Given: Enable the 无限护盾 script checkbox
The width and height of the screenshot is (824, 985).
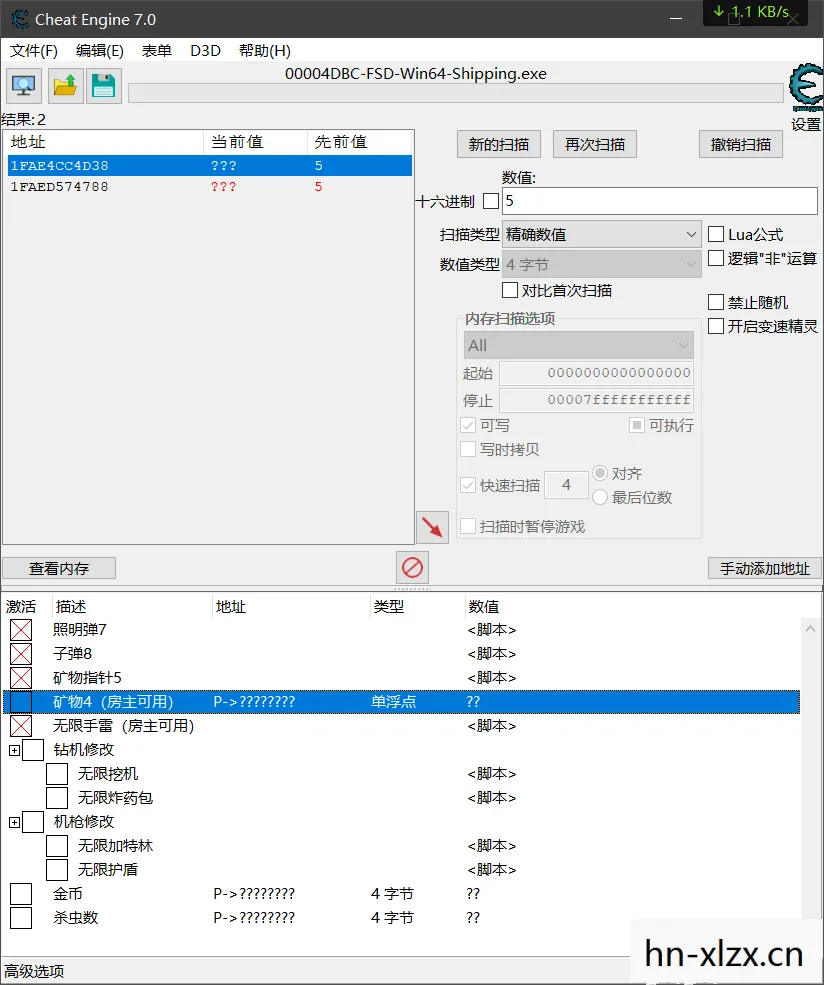Looking at the screenshot, I should pyautogui.click(x=57, y=870).
